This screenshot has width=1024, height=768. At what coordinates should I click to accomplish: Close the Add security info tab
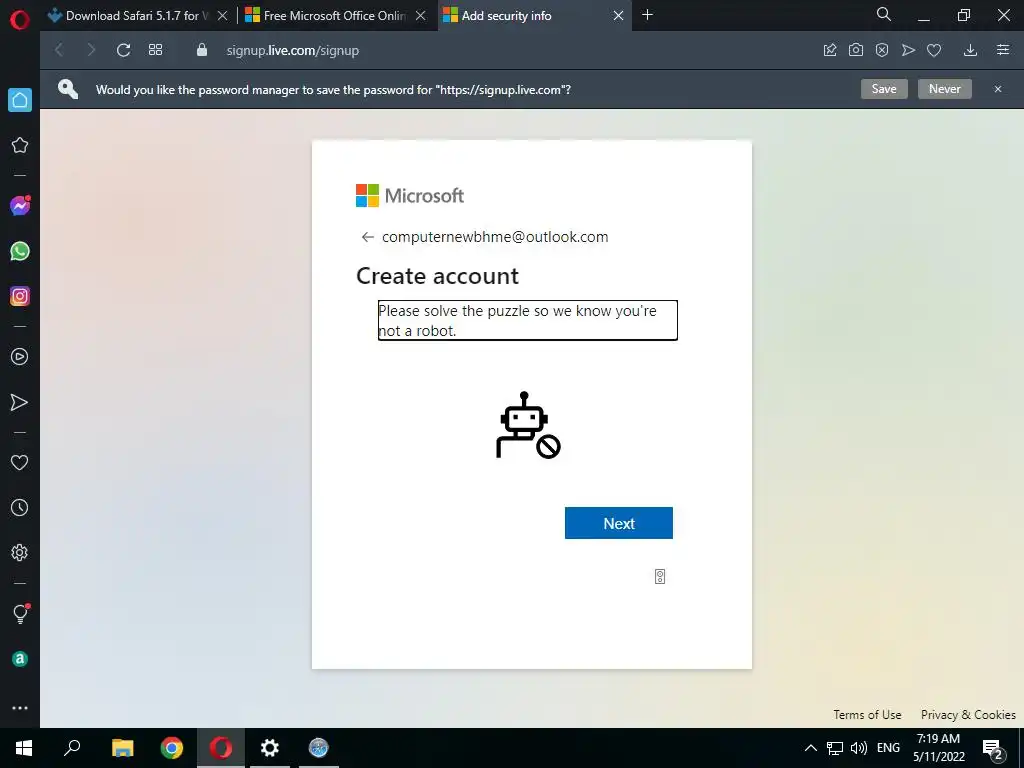coord(618,16)
